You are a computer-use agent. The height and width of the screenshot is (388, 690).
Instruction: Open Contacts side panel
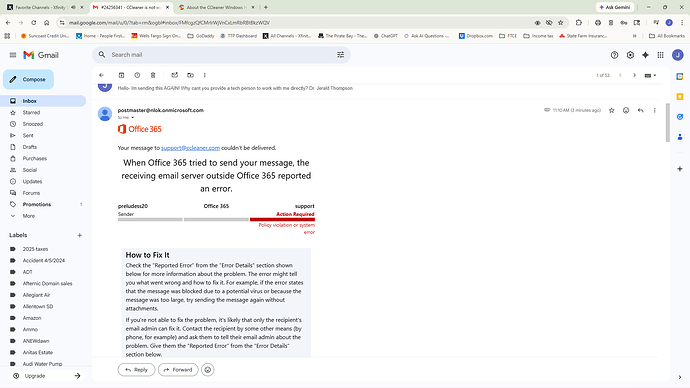pyautogui.click(x=680, y=137)
